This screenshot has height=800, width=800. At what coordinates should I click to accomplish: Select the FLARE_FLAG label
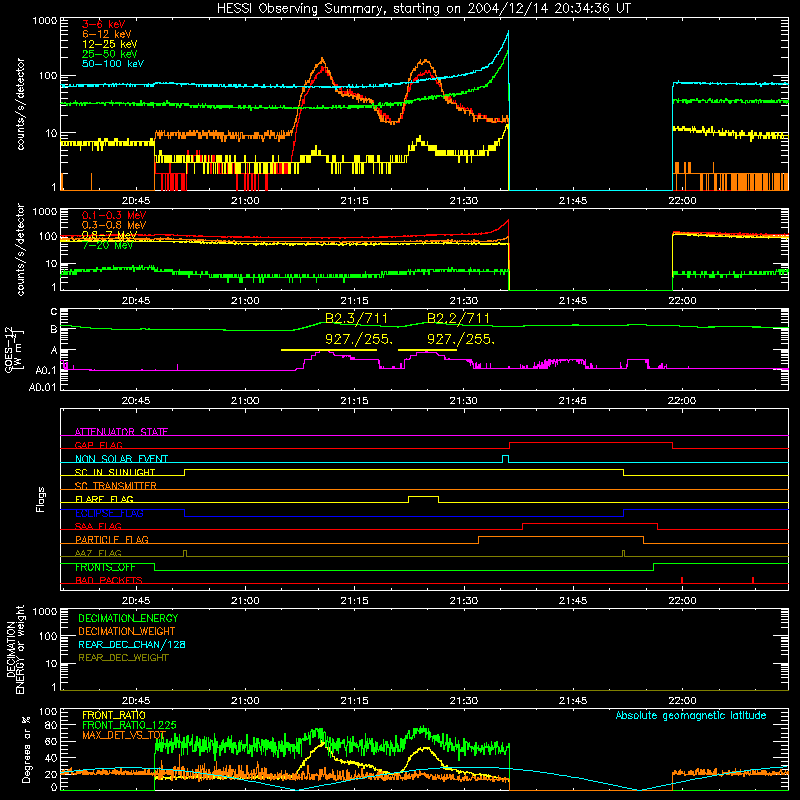[104, 499]
